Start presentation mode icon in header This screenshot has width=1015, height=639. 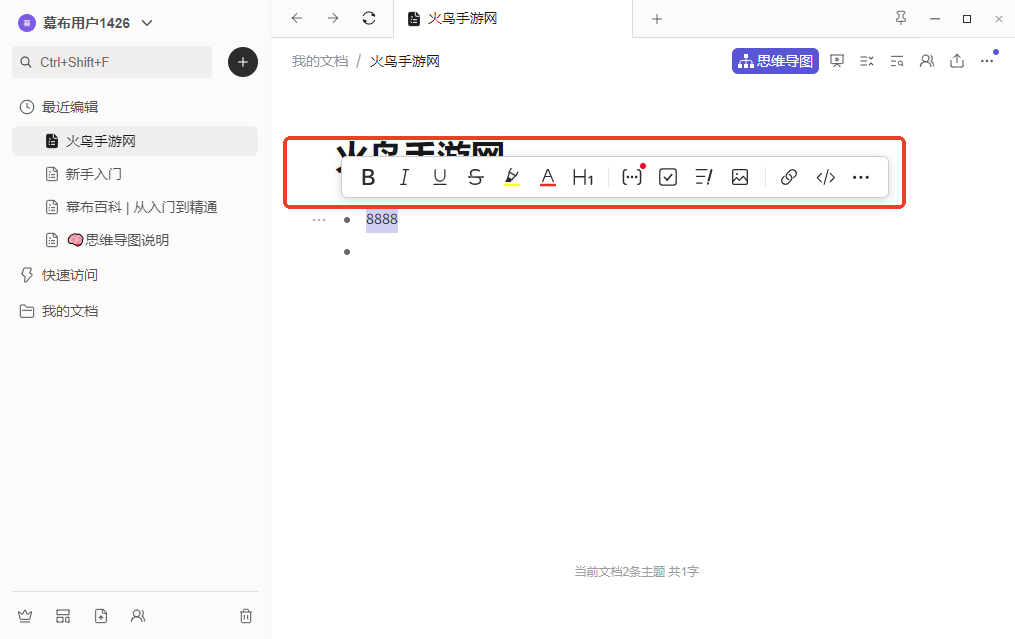(x=837, y=61)
